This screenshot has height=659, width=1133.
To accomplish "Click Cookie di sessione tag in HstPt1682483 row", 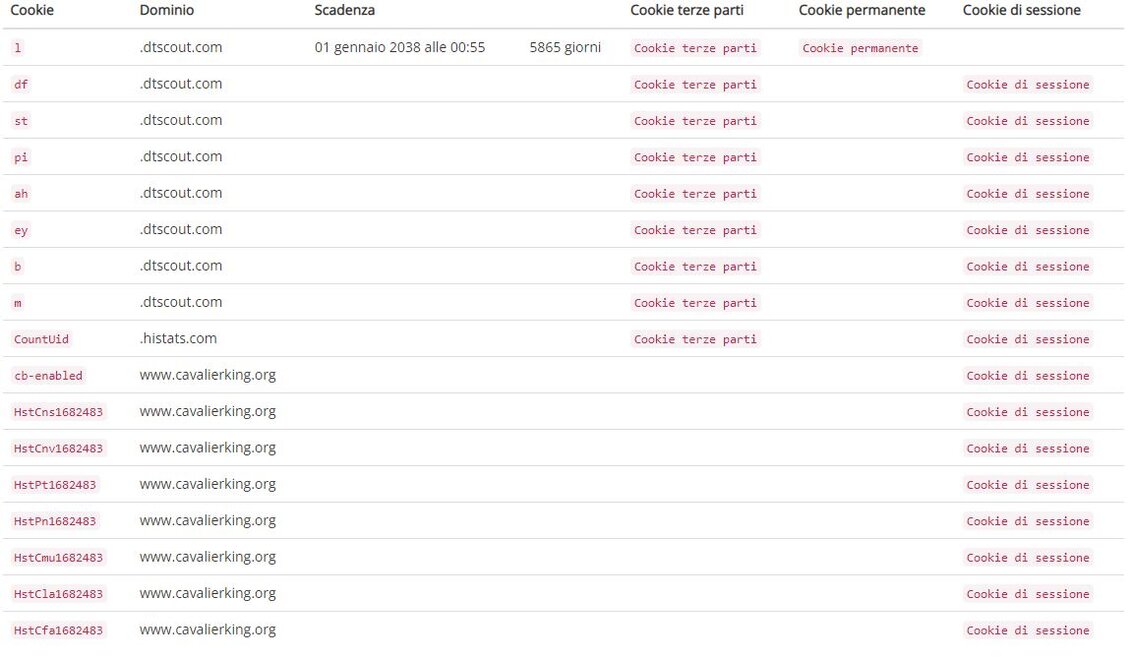I will [x=1028, y=485].
